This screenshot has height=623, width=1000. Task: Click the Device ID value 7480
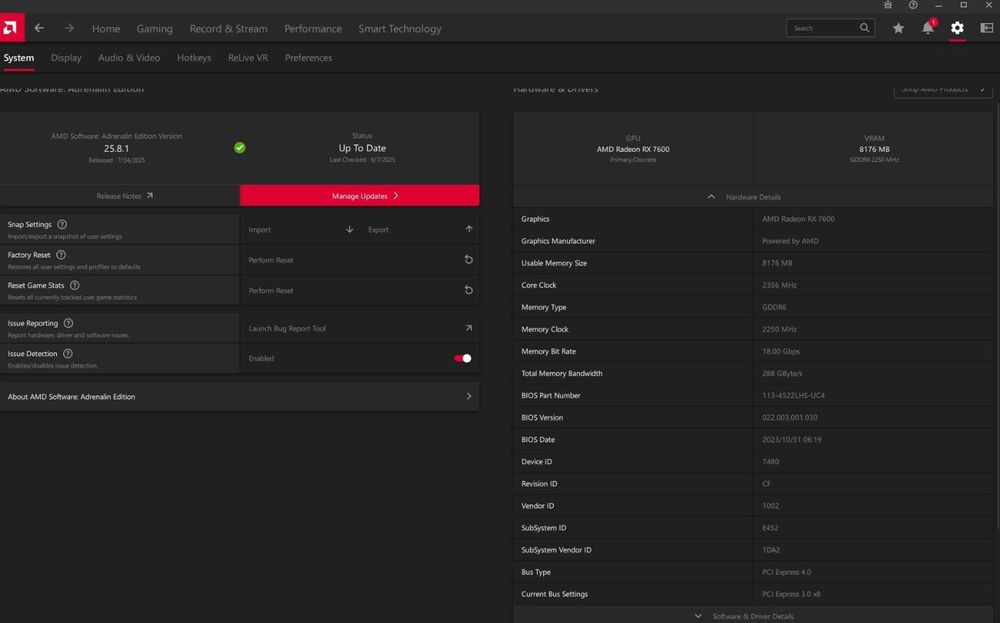770,462
